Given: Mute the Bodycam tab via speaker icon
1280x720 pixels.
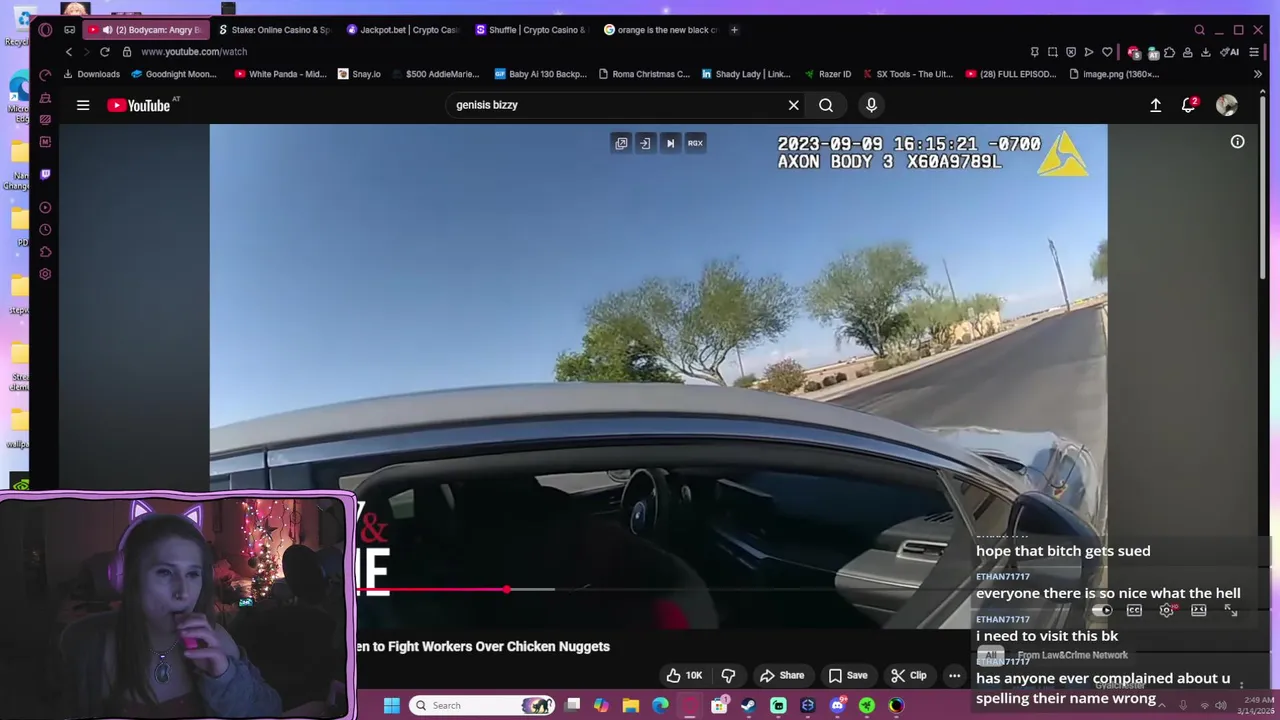Looking at the screenshot, I should coord(107,30).
